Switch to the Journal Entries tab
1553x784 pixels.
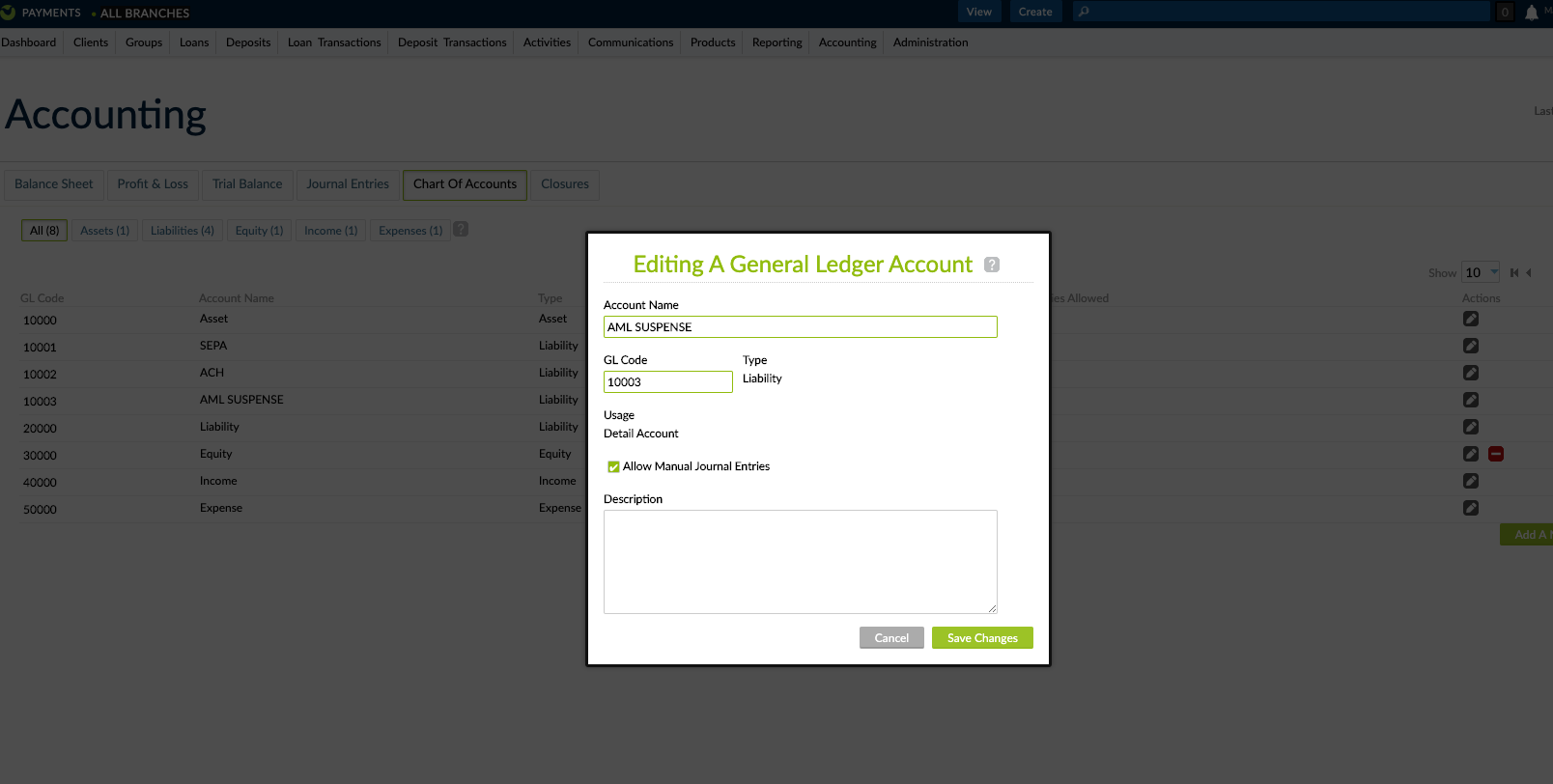(348, 184)
